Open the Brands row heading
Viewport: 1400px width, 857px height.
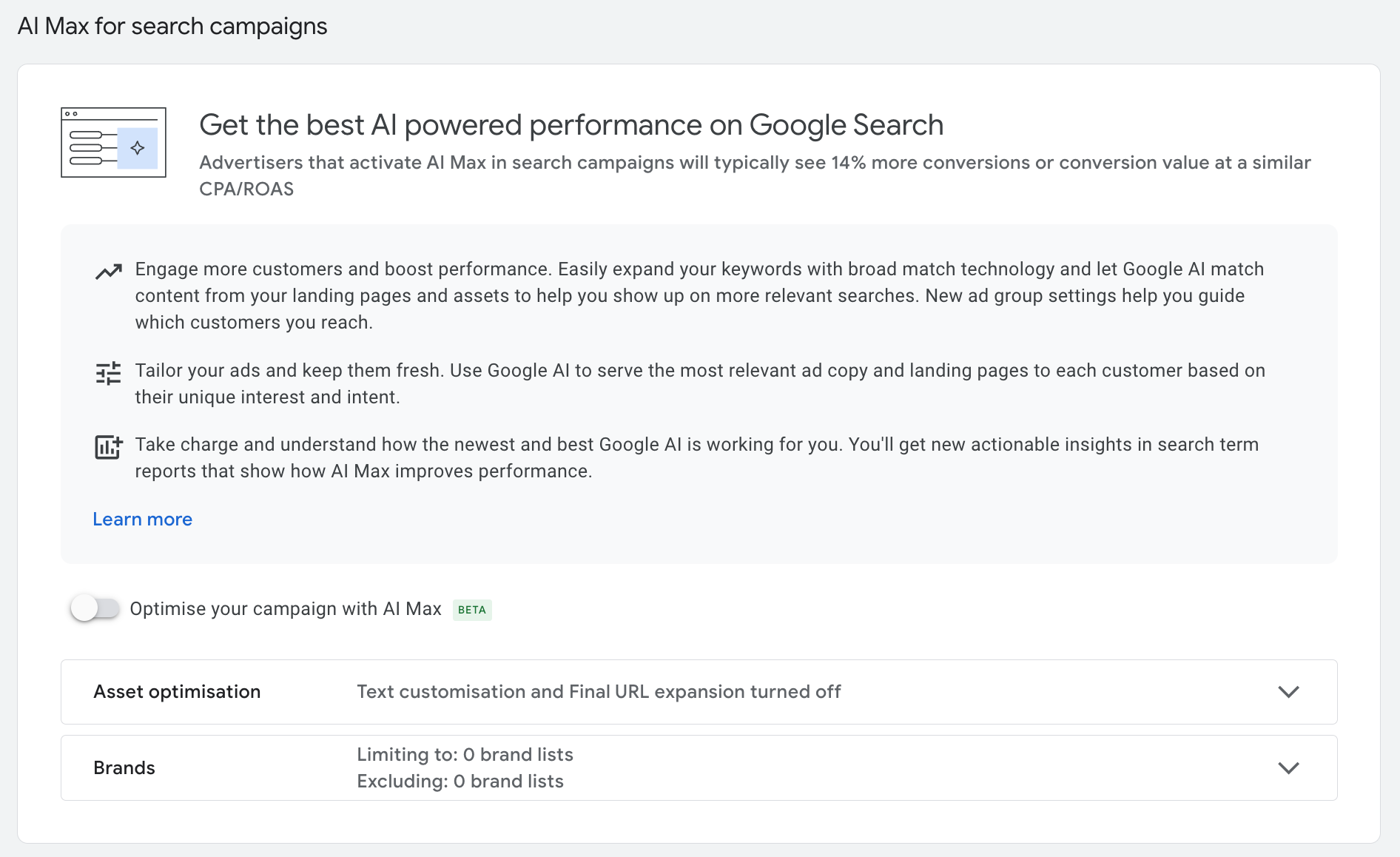point(124,768)
